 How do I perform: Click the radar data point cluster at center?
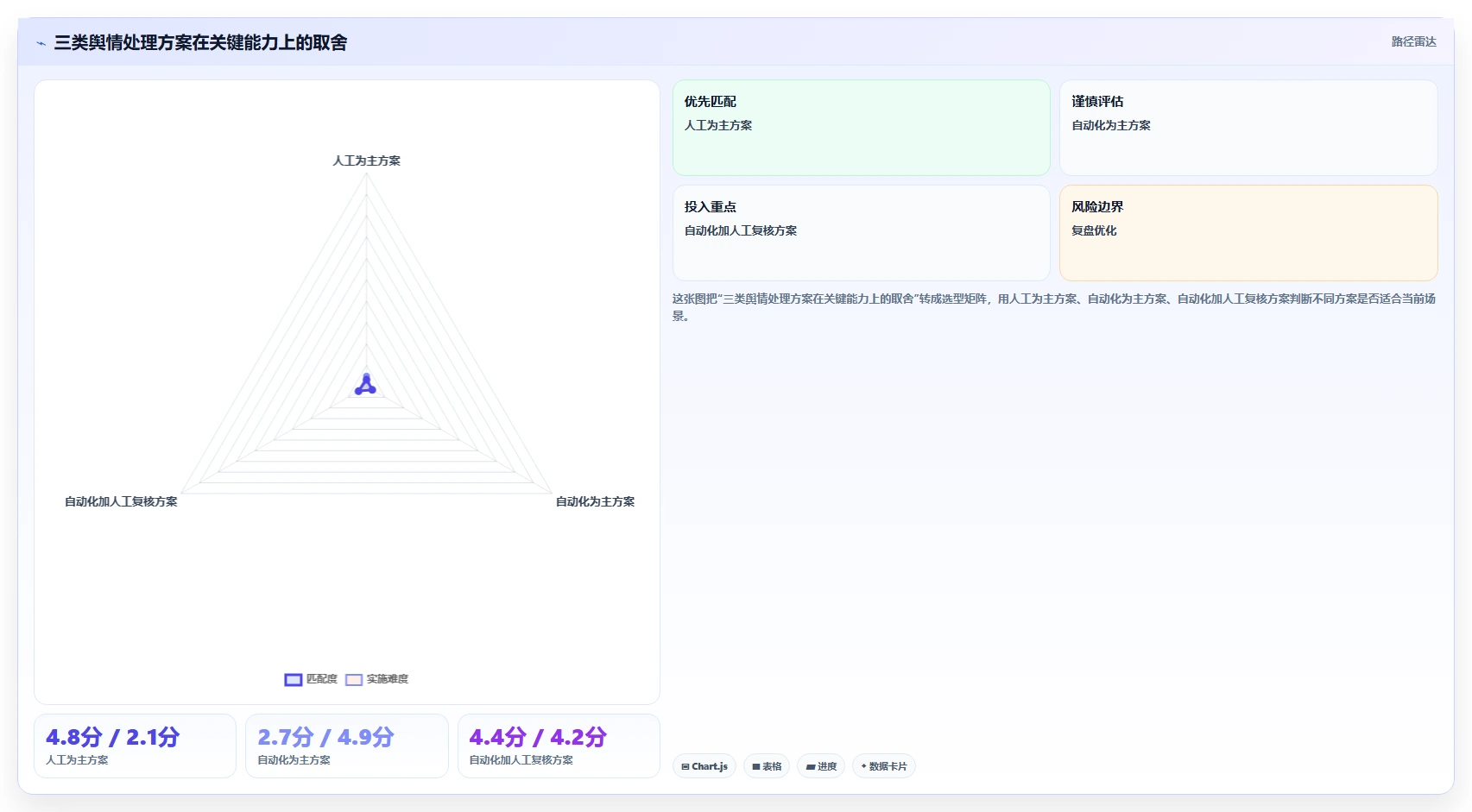[x=366, y=385]
